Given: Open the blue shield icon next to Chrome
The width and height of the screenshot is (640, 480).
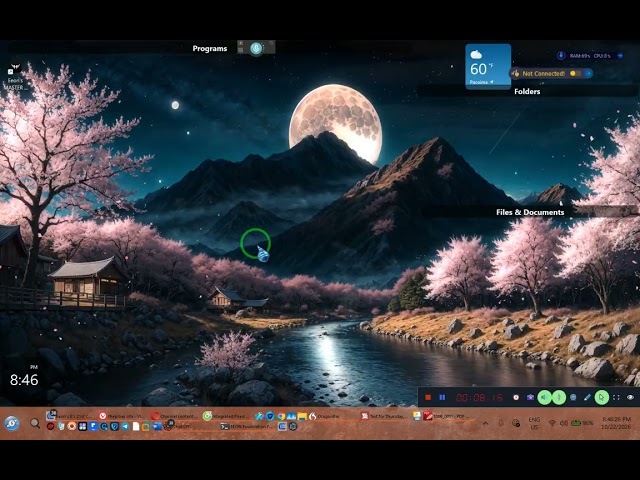Looking at the screenshot, I should pos(270,416).
